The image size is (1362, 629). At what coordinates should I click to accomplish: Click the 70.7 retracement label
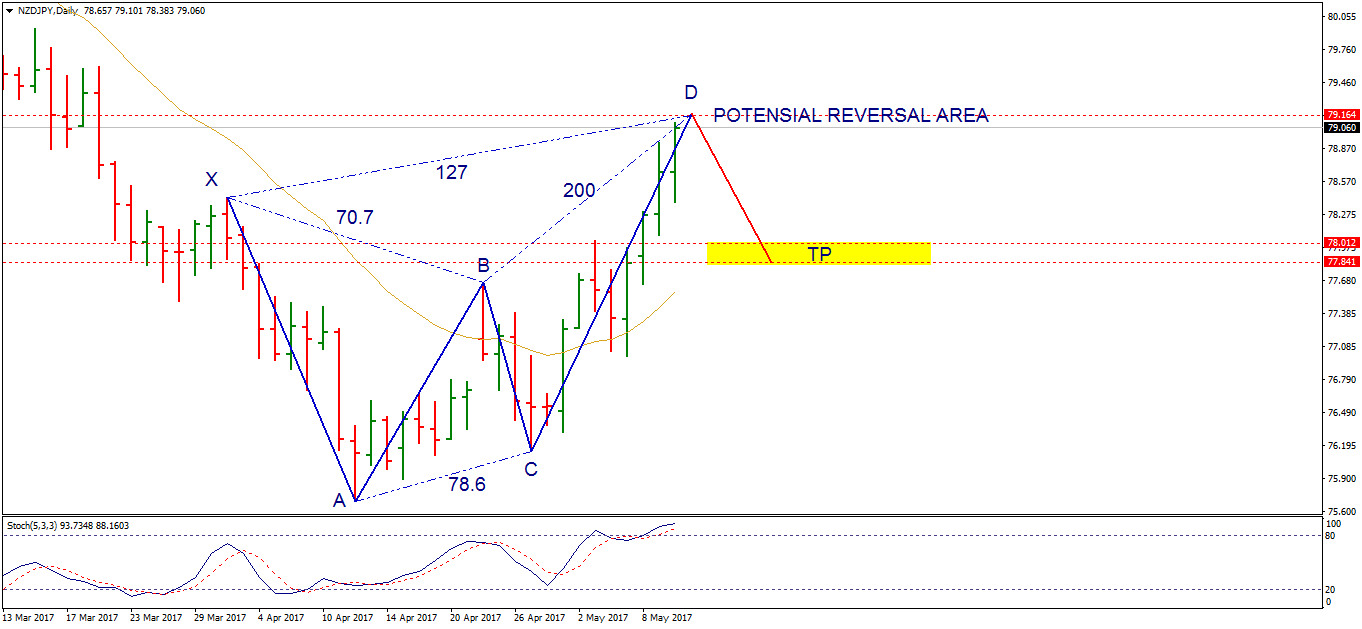(x=354, y=217)
